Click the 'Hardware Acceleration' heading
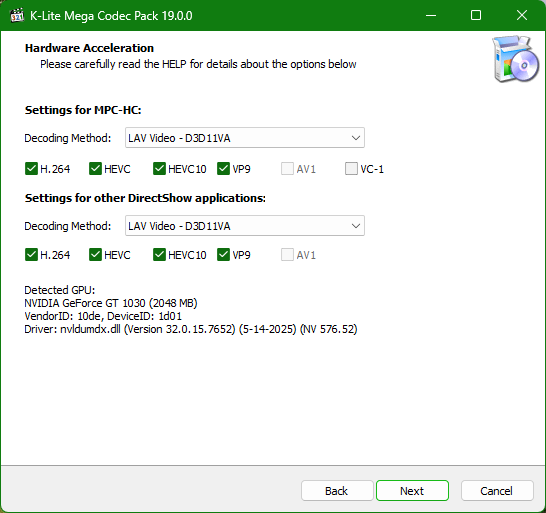This screenshot has height=513, width=546. click(x=89, y=48)
